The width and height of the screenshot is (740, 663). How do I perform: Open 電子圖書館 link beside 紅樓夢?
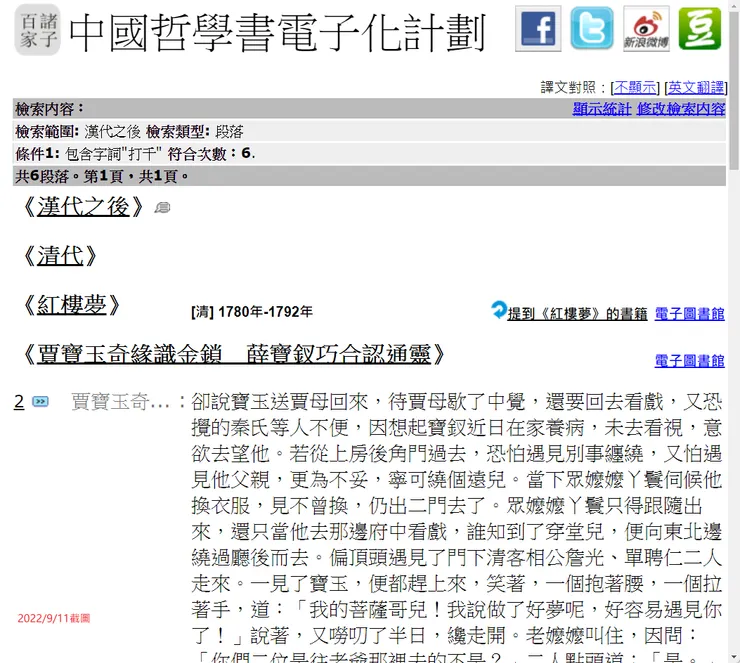(690, 314)
